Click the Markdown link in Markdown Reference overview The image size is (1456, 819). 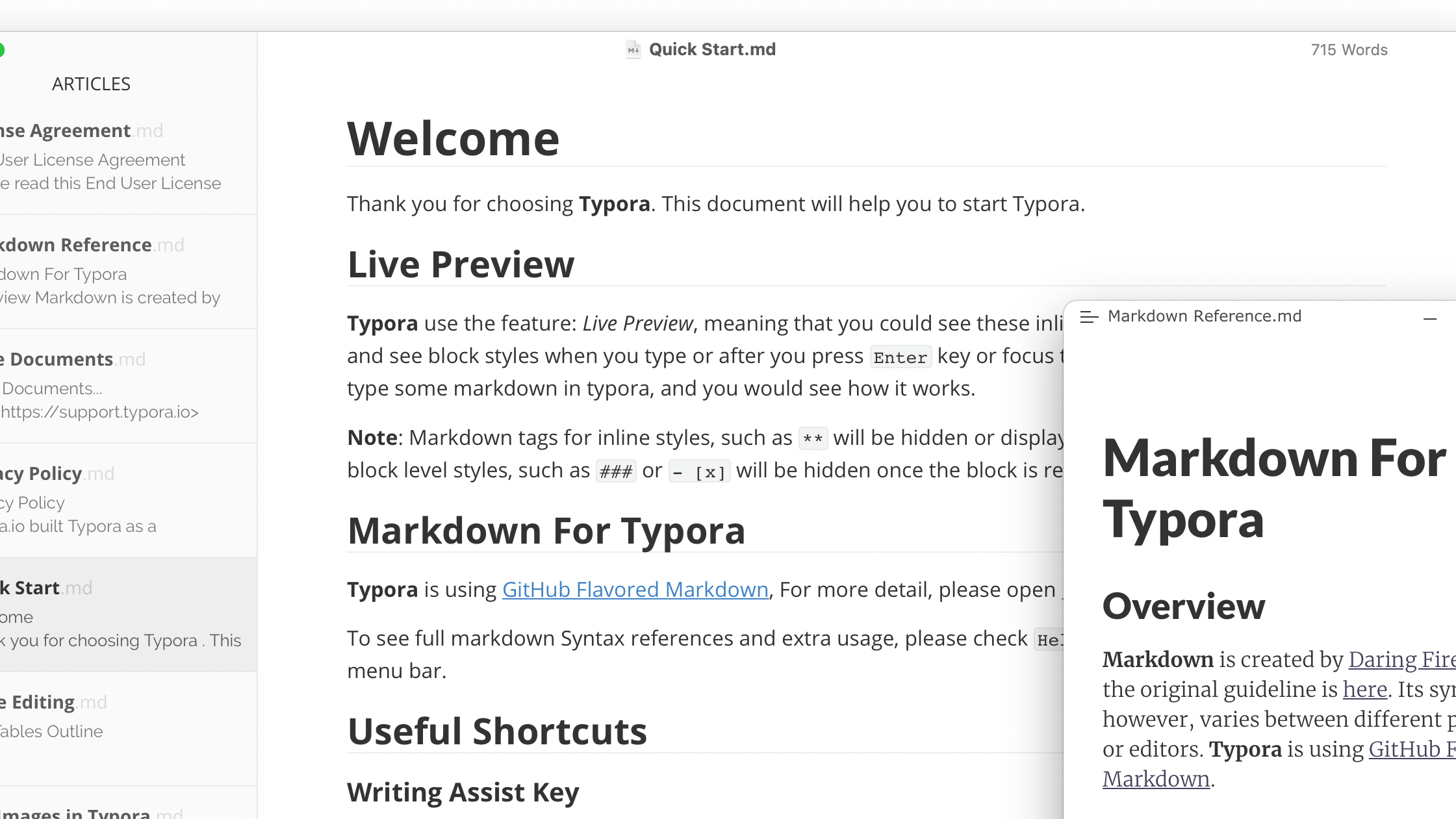pyautogui.click(x=1156, y=779)
